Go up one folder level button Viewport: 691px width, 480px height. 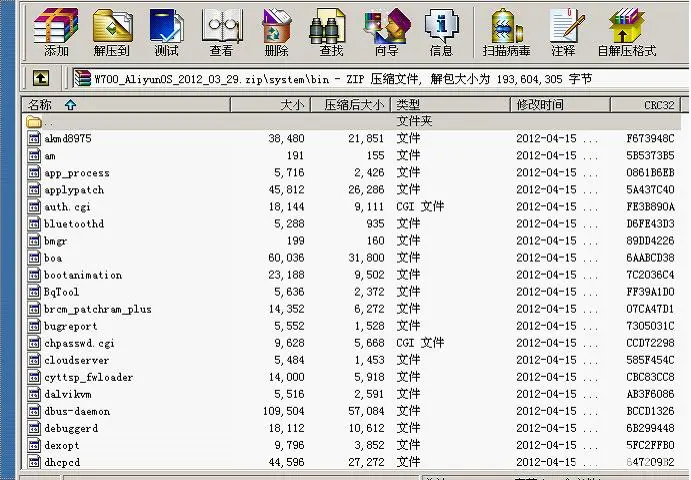click(41, 78)
